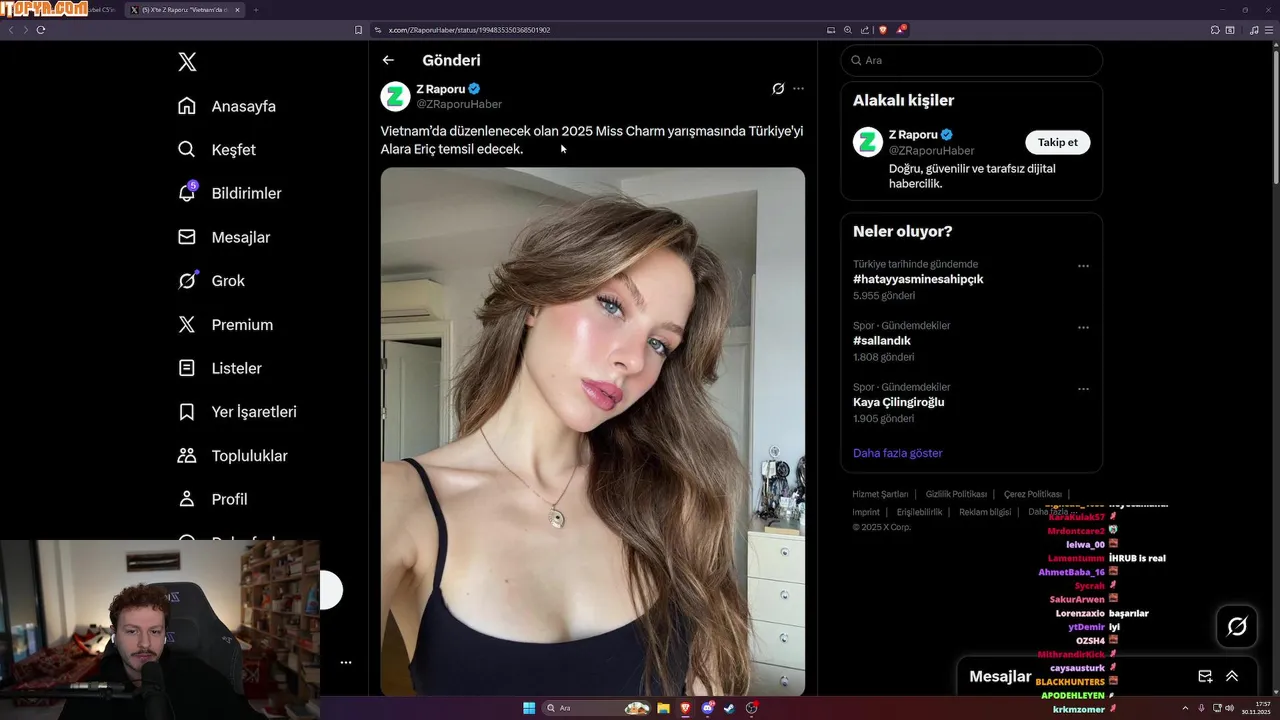Open the @ZRaporuHaber handle in Alakalı kişiler
The width and height of the screenshot is (1280, 720).
(x=931, y=151)
